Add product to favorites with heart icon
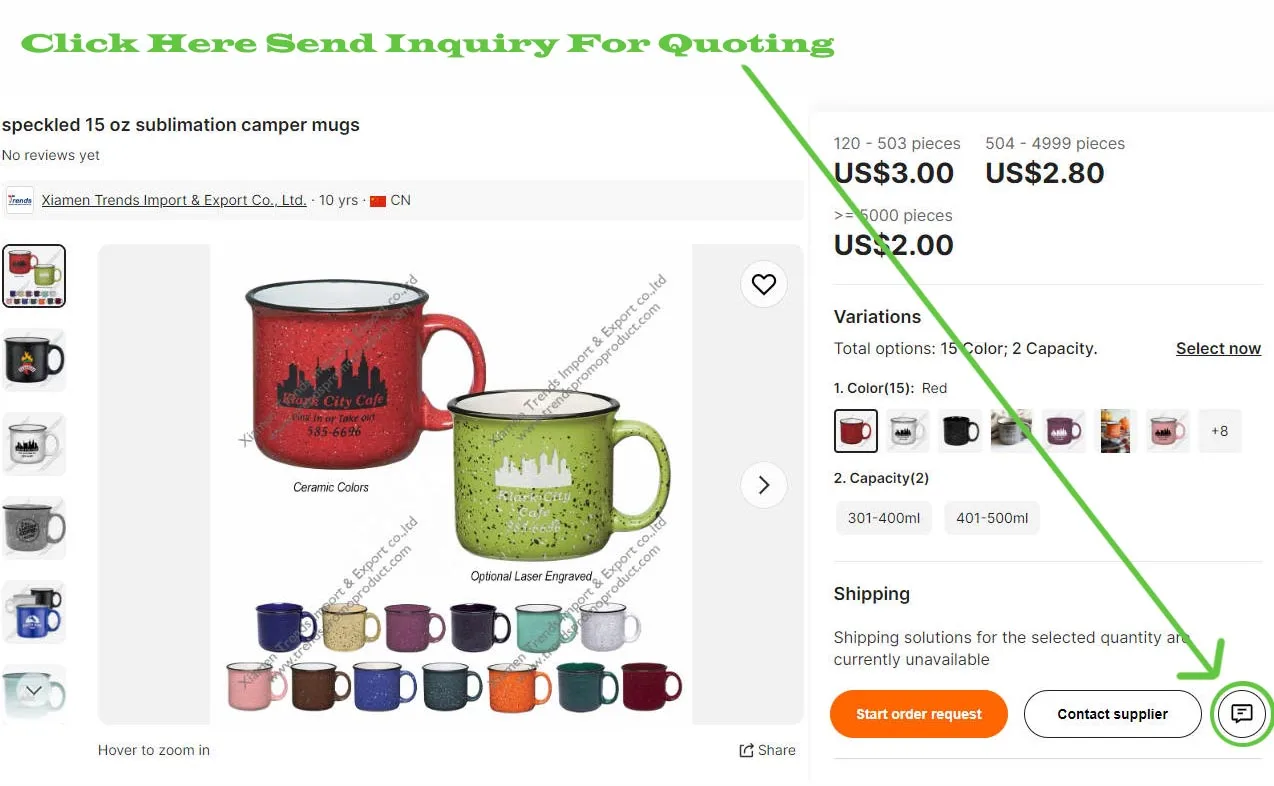This screenshot has width=1274, height=786. (x=764, y=285)
